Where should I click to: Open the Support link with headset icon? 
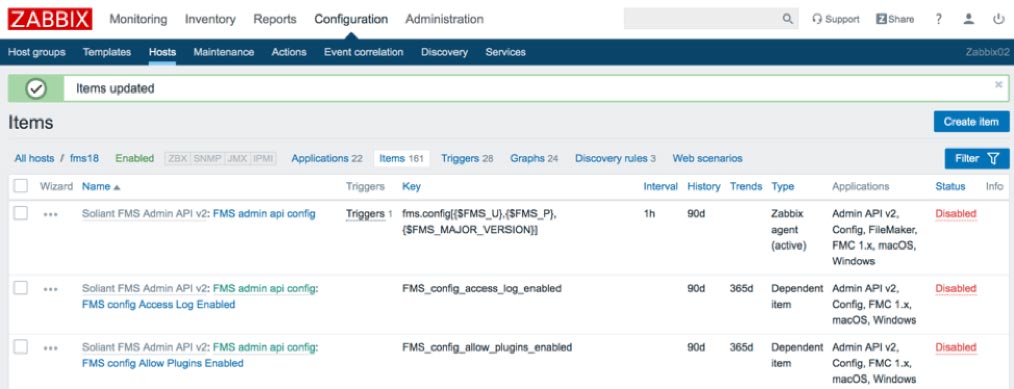tap(836, 19)
